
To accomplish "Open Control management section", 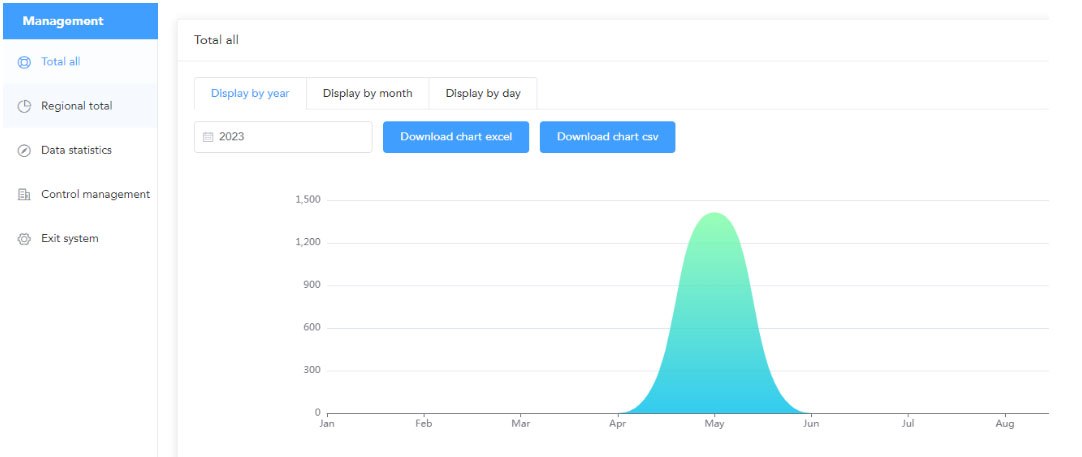I will click(95, 194).
